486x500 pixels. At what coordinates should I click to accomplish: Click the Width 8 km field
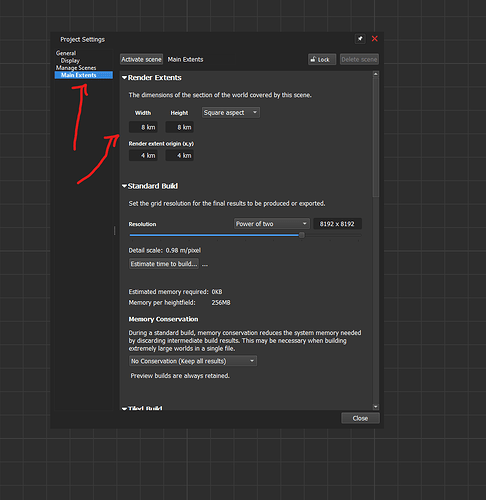pyautogui.click(x=143, y=127)
